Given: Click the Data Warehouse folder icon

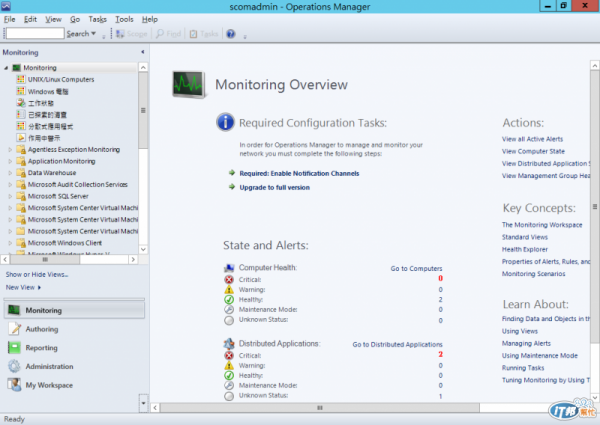Looking at the screenshot, I should click(x=21, y=173).
